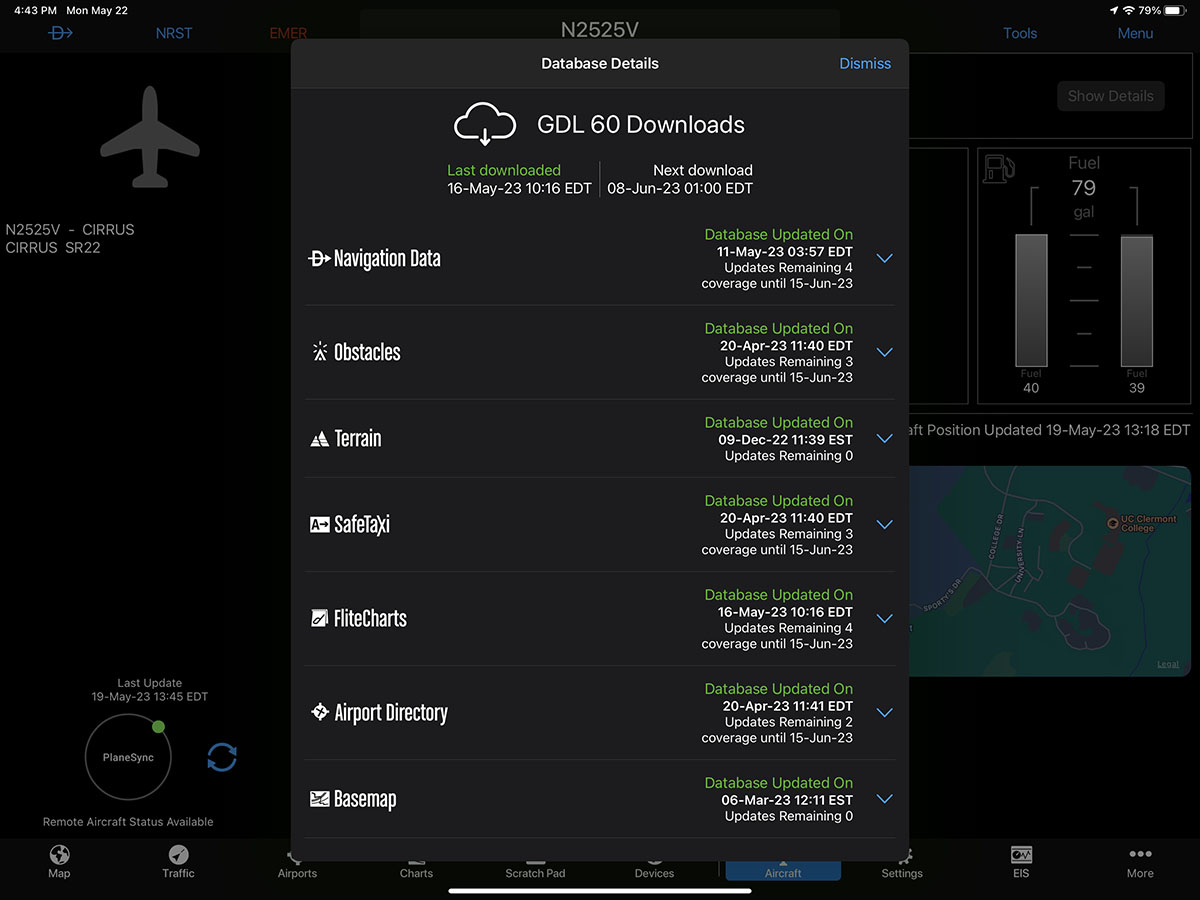Tap the right fuel tank gauge bar
Viewport: 1200px width, 900px height.
[1137, 300]
